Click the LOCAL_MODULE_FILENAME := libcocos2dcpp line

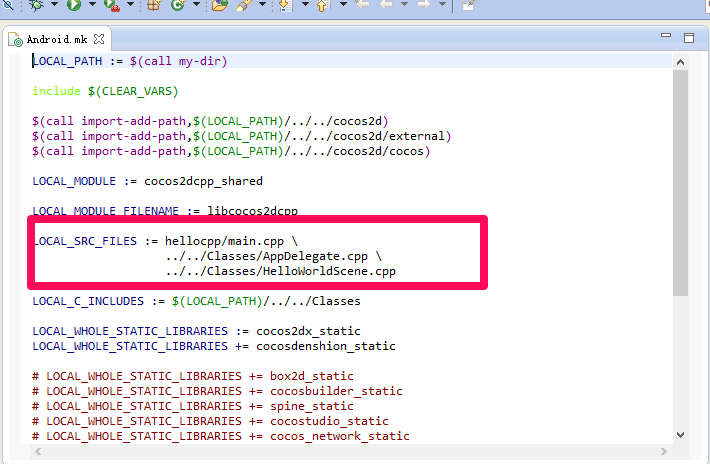pos(165,211)
